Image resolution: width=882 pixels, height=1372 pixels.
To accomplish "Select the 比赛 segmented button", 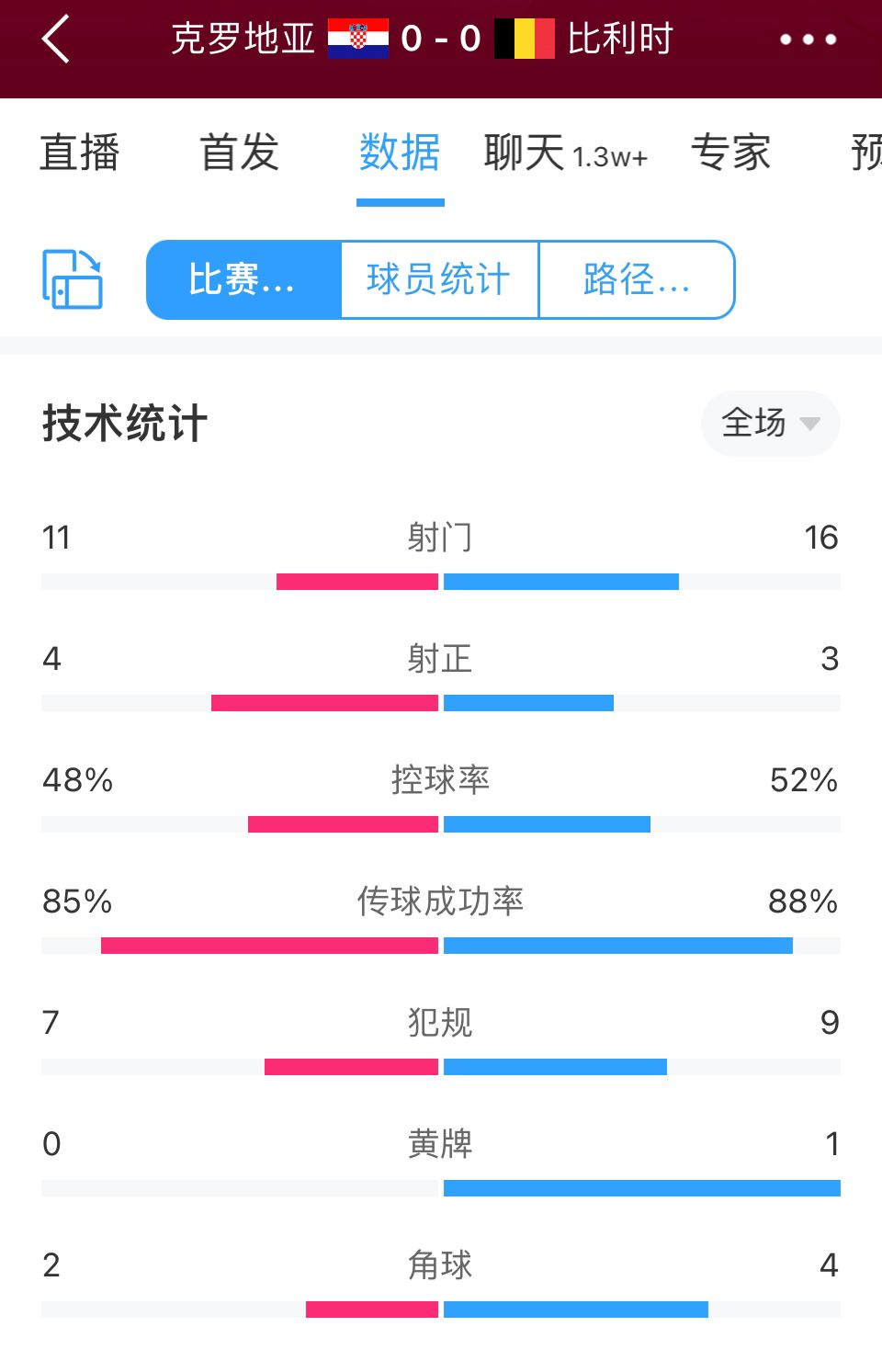I will point(243,279).
